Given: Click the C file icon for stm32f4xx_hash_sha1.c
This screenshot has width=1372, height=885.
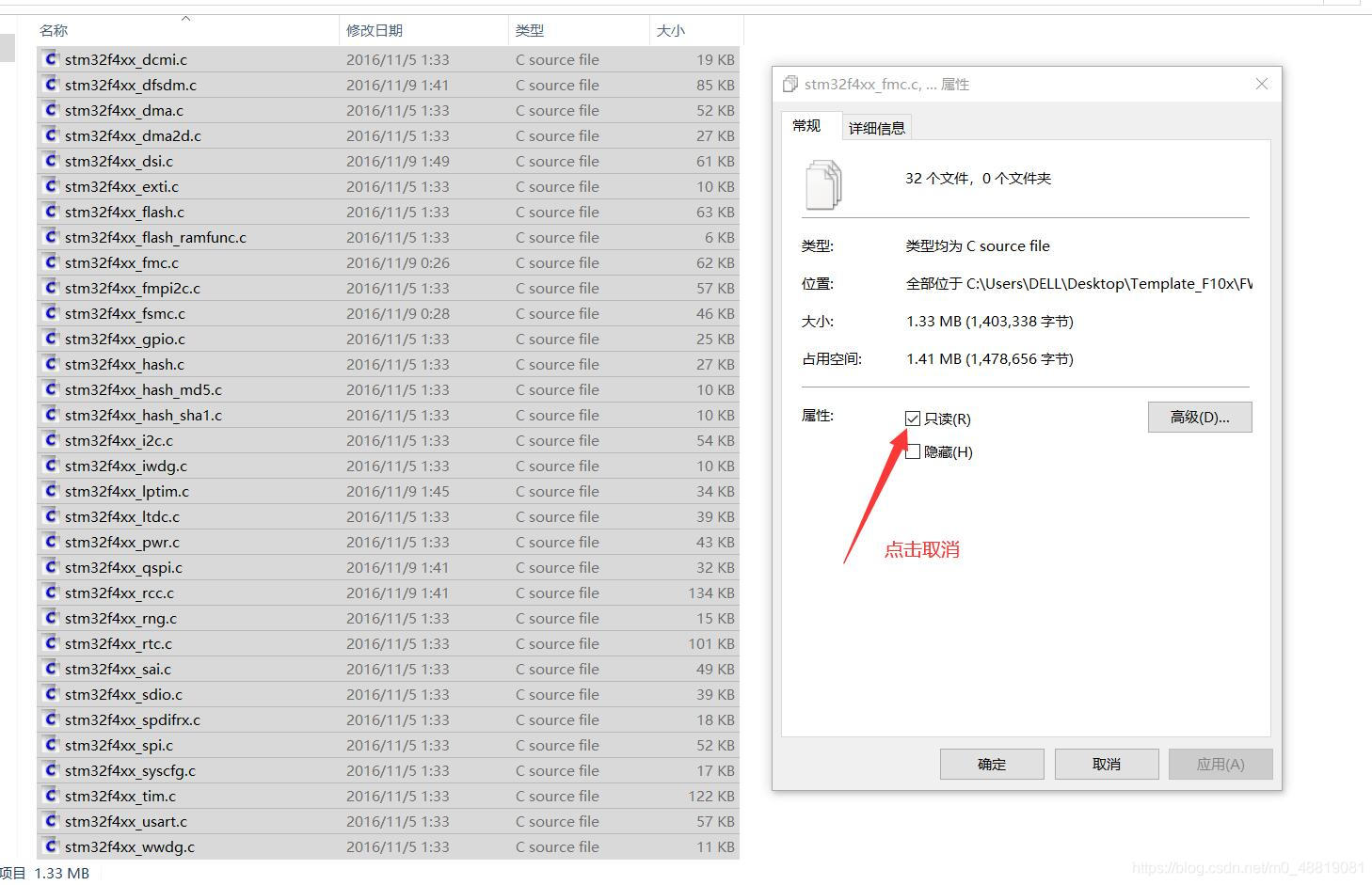Looking at the screenshot, I should (x=51, y=414).
